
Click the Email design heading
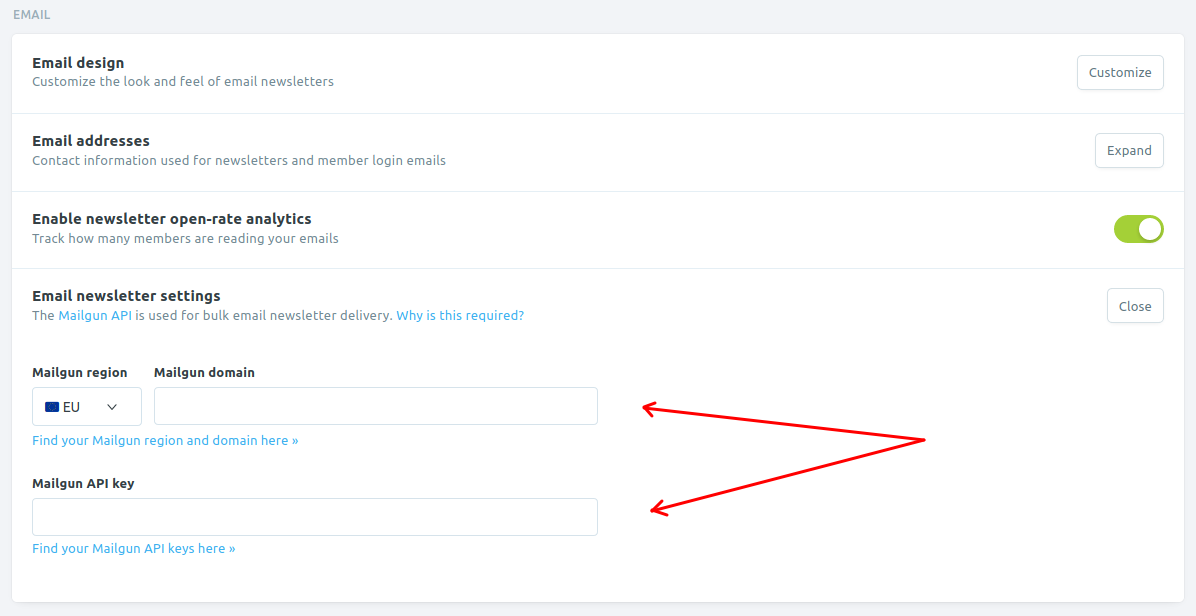coord(78,63)
